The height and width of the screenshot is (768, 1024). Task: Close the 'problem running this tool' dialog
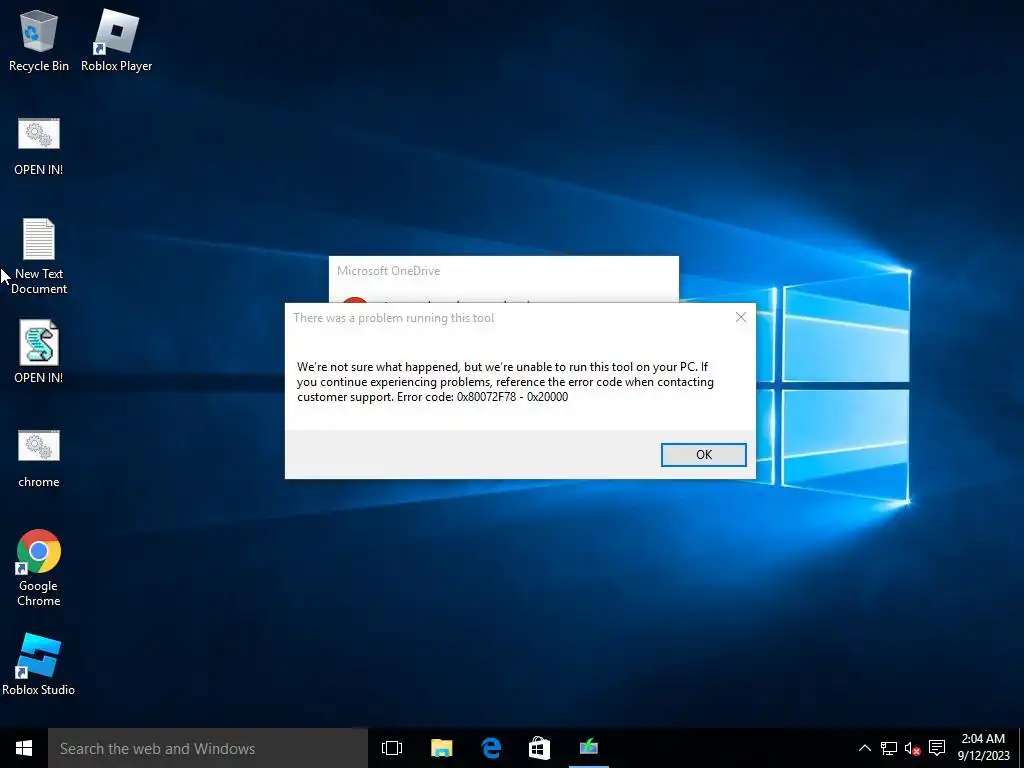(x=741, y=317)
